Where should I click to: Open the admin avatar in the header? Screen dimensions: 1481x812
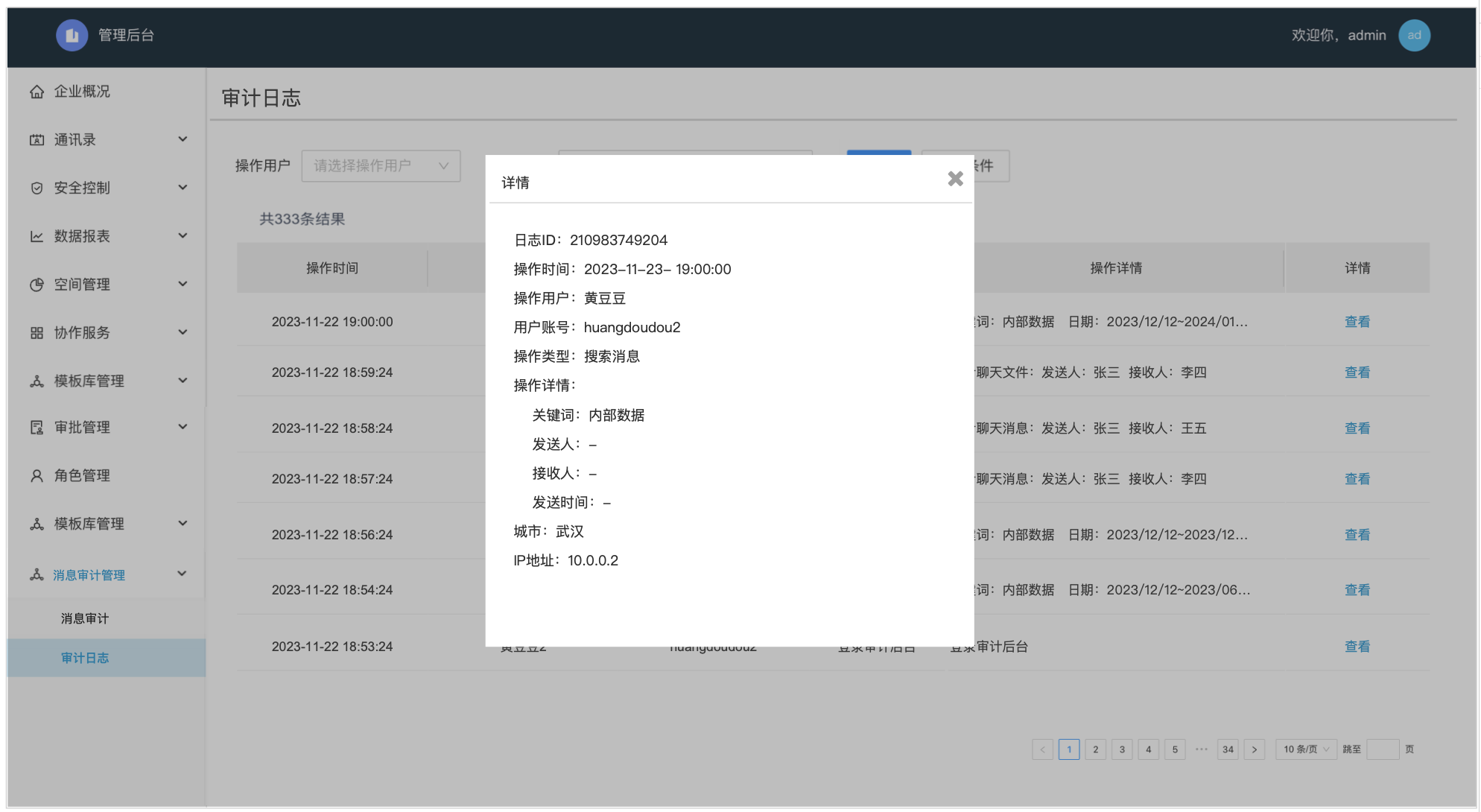point(1414,35)
